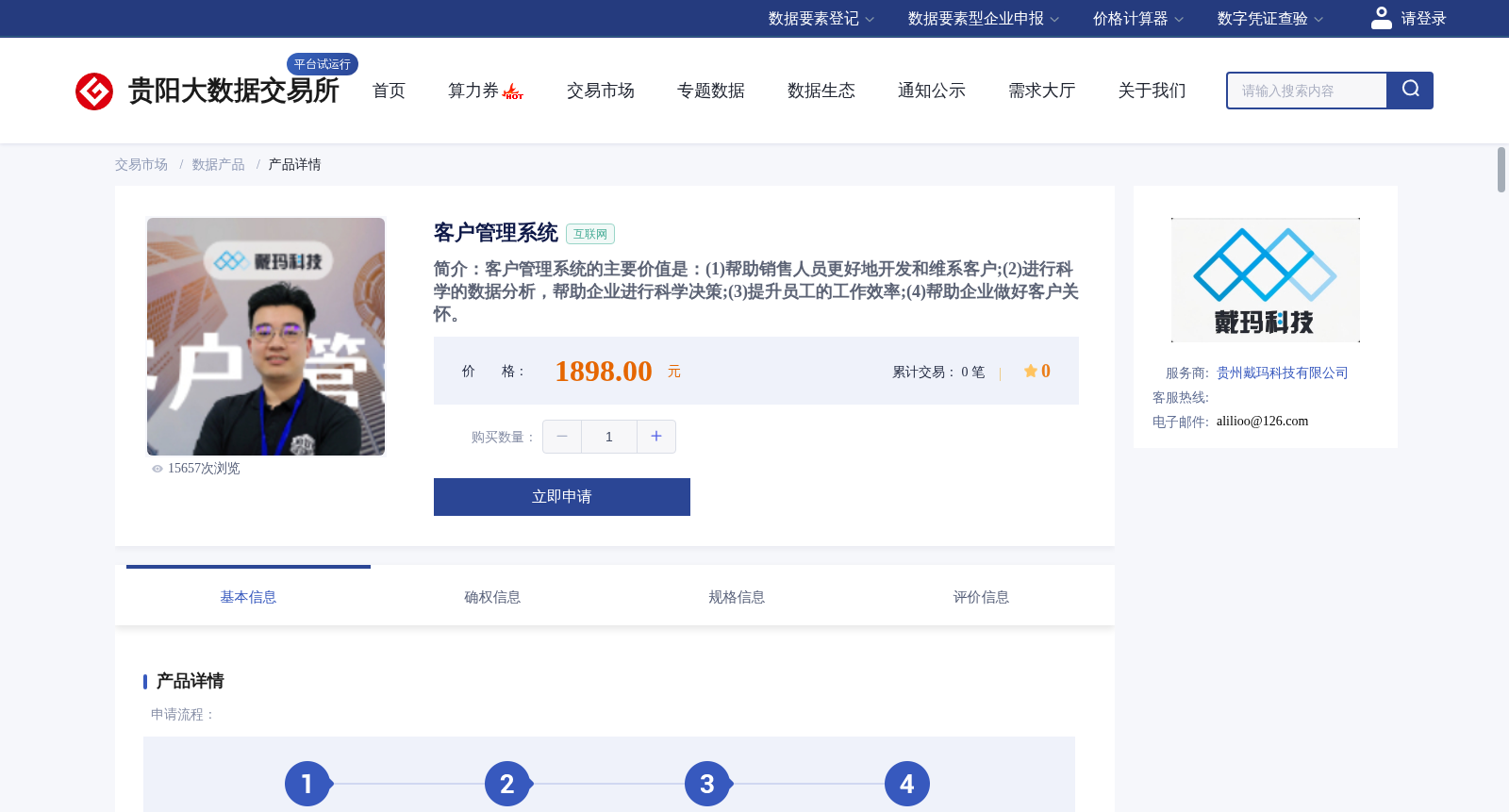Click step 4 circle in 申请流程
This screenshot has height=812, width=1509.
906,784
